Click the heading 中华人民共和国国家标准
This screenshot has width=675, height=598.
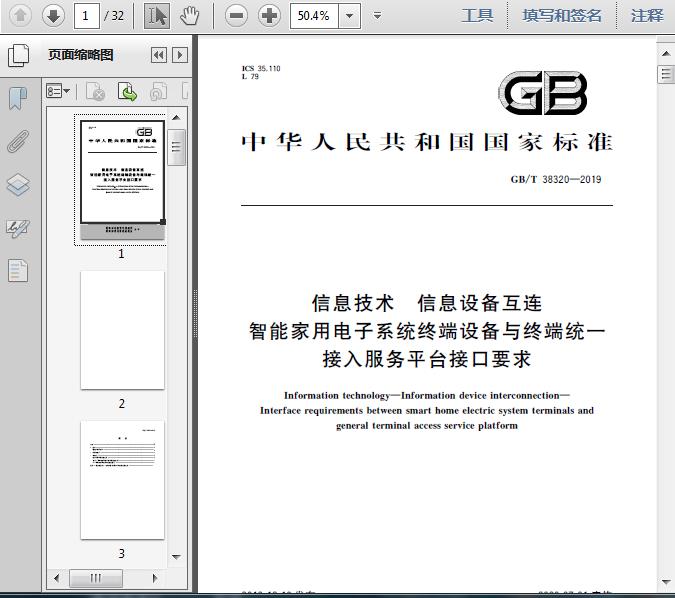click(x=427, y=142)
